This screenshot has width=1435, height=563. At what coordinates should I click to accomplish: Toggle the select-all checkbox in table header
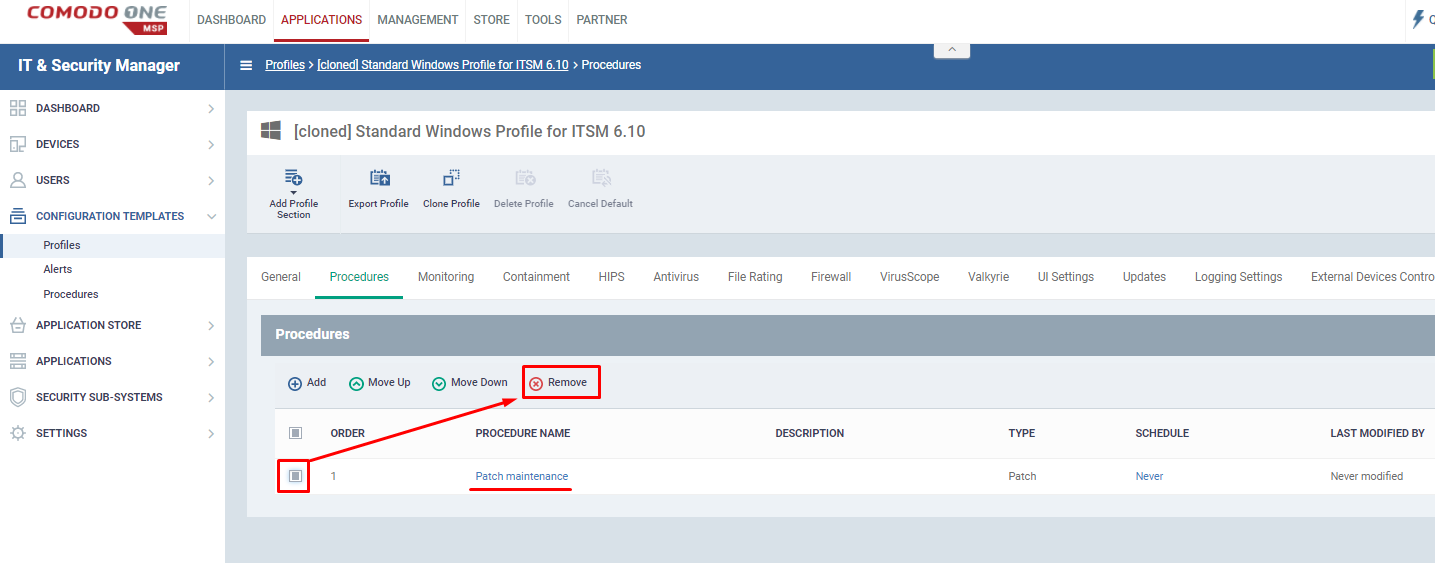(295, 433)
